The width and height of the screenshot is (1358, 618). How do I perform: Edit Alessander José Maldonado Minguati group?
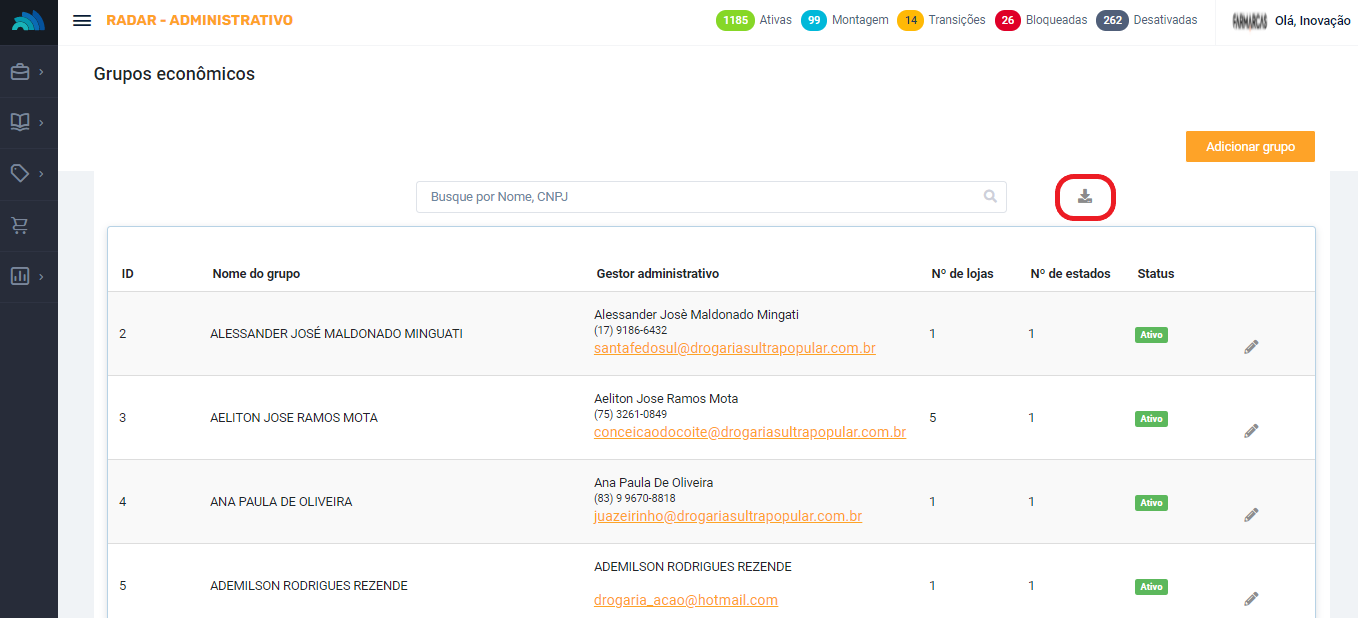point(1251,347)
